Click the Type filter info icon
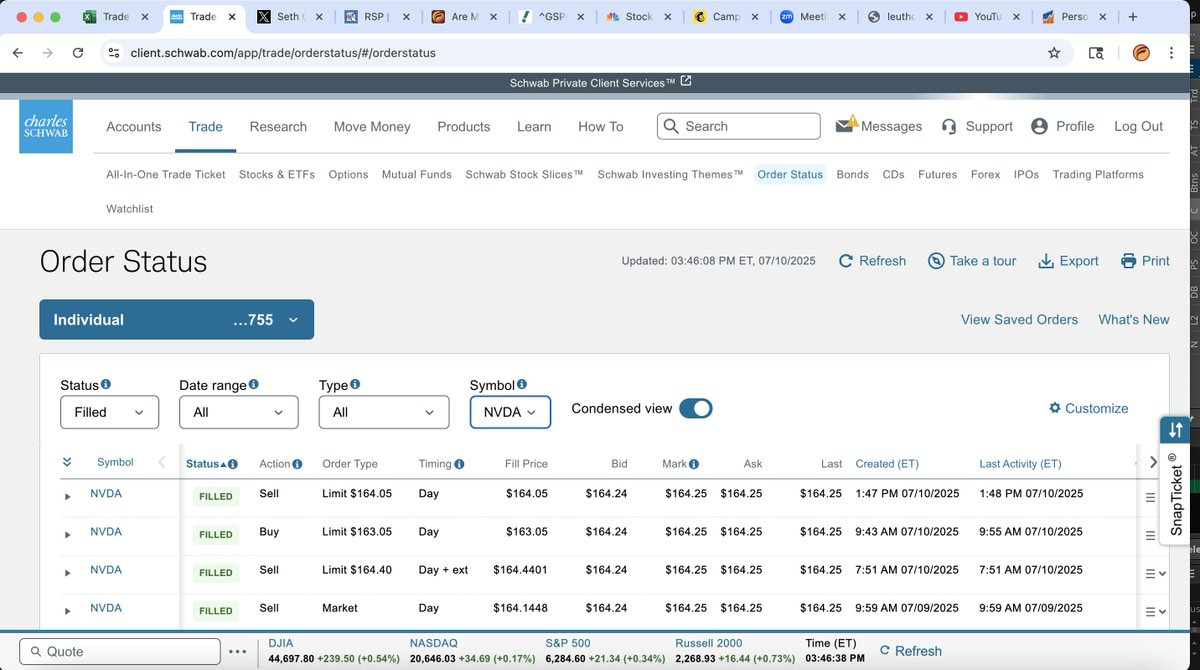Image resolution: width=1200 pixels, height=670 pixels. click(x=355, y=384)
